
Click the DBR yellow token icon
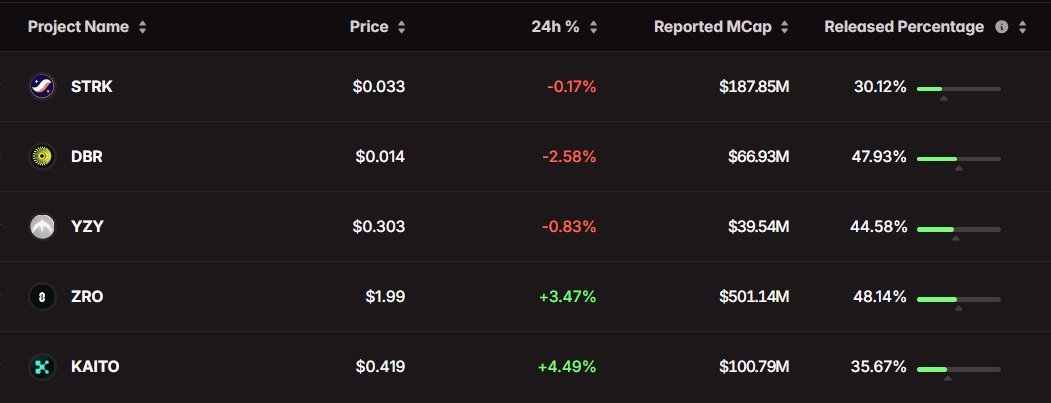click(x=42, y=157)
